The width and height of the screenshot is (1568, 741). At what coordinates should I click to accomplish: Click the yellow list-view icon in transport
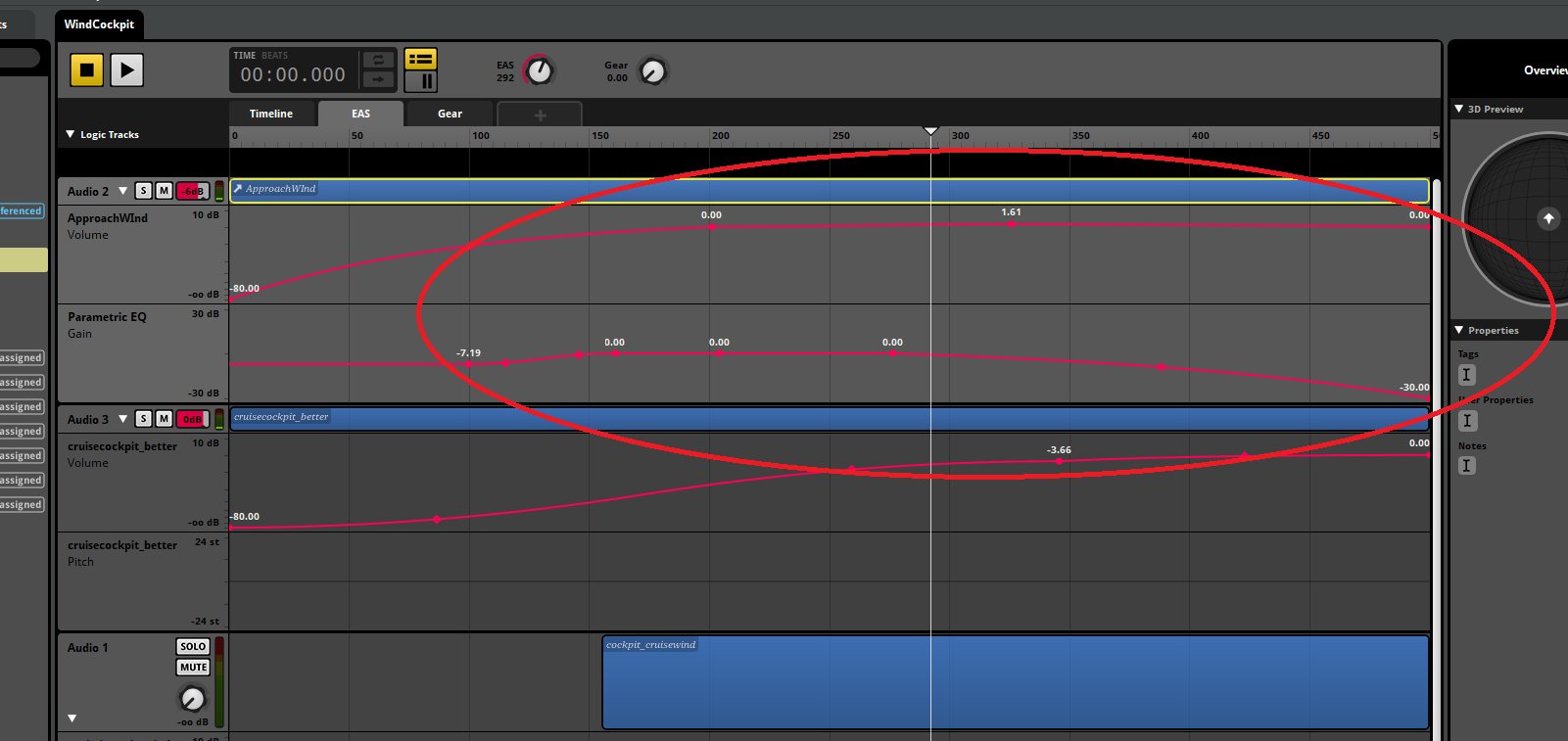421,59
